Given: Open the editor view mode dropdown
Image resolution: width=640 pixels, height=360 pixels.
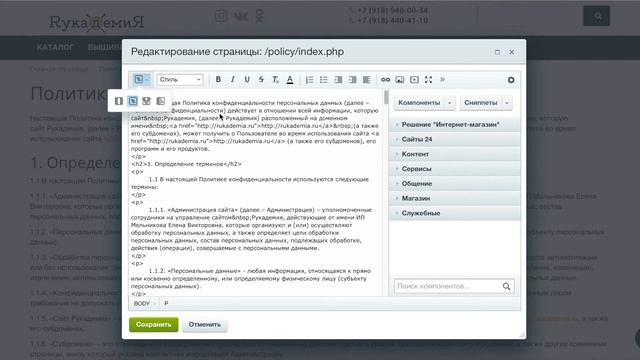Looking at the screenshot, I should click(141, 79).
